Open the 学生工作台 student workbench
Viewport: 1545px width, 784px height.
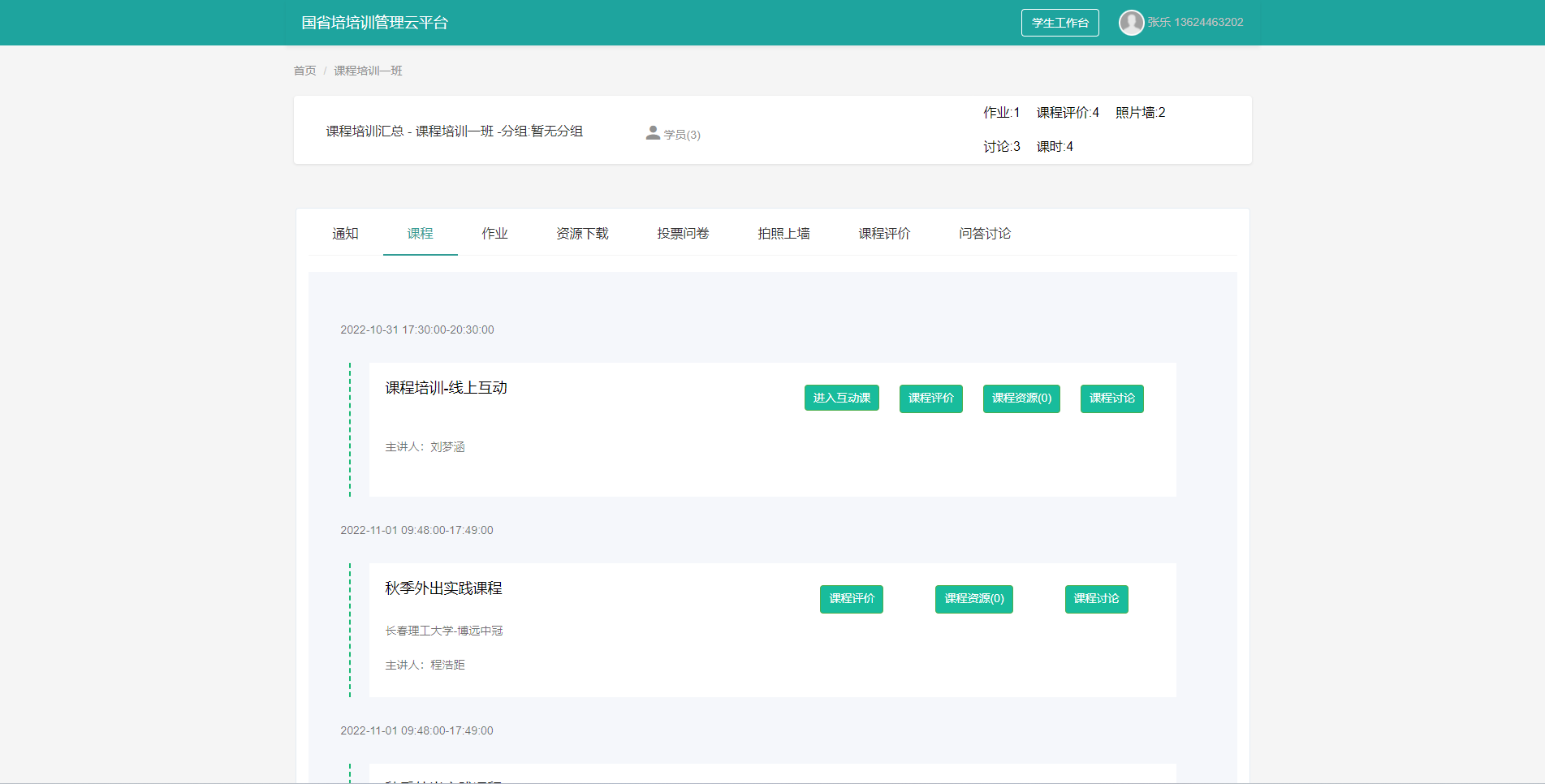click(x=1059, y=23)
